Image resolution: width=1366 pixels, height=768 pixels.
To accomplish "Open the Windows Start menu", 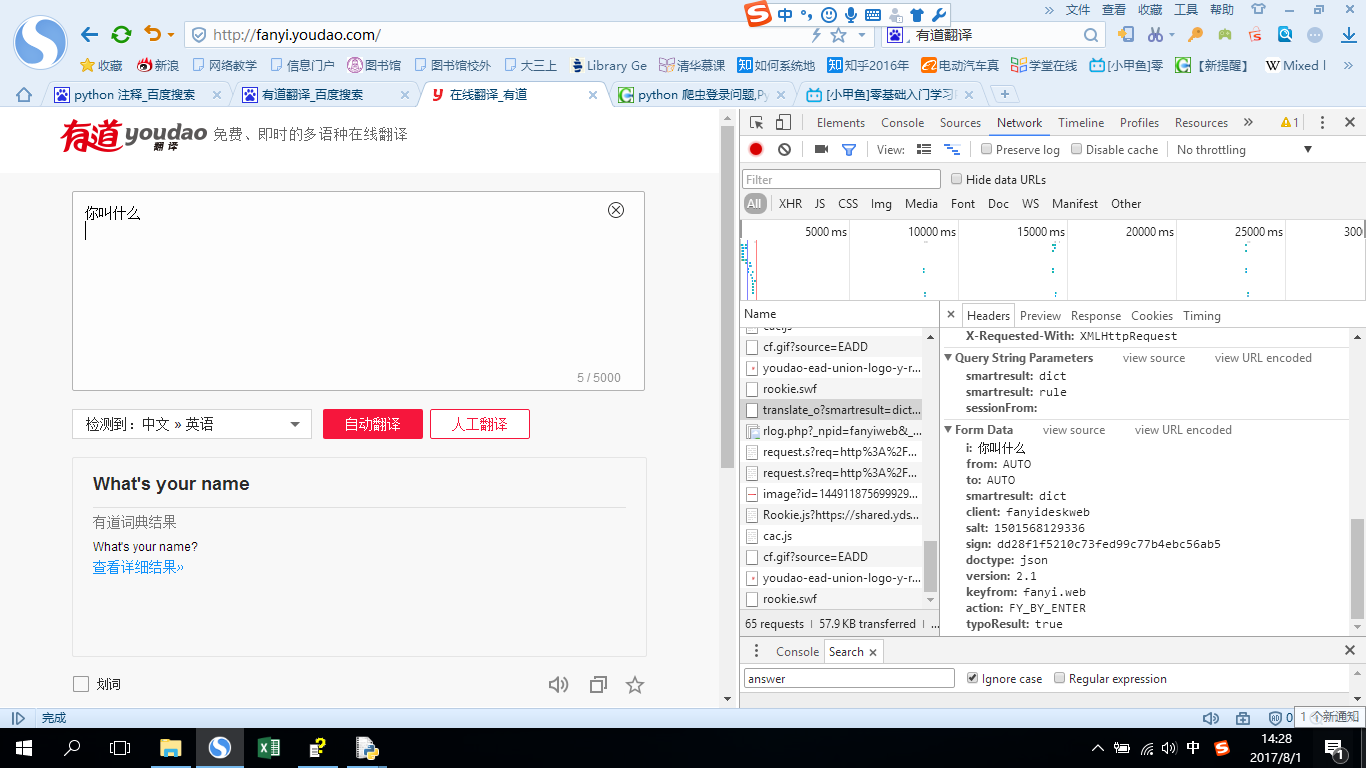I will [x=23, y=747].
